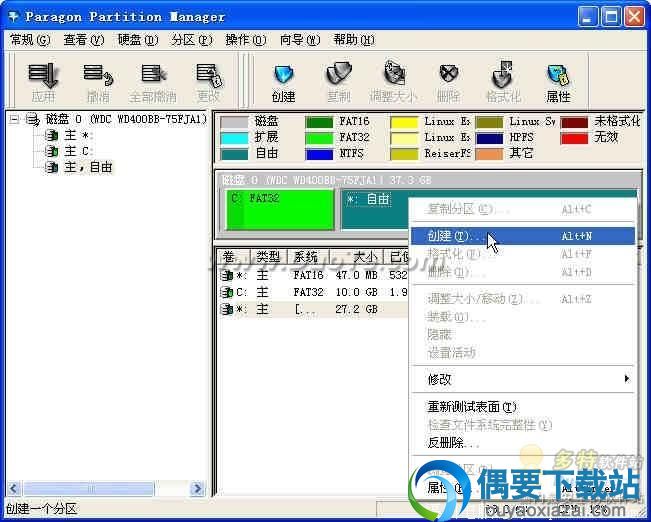Click the 47.0 MB size cell

pos(356,275)
